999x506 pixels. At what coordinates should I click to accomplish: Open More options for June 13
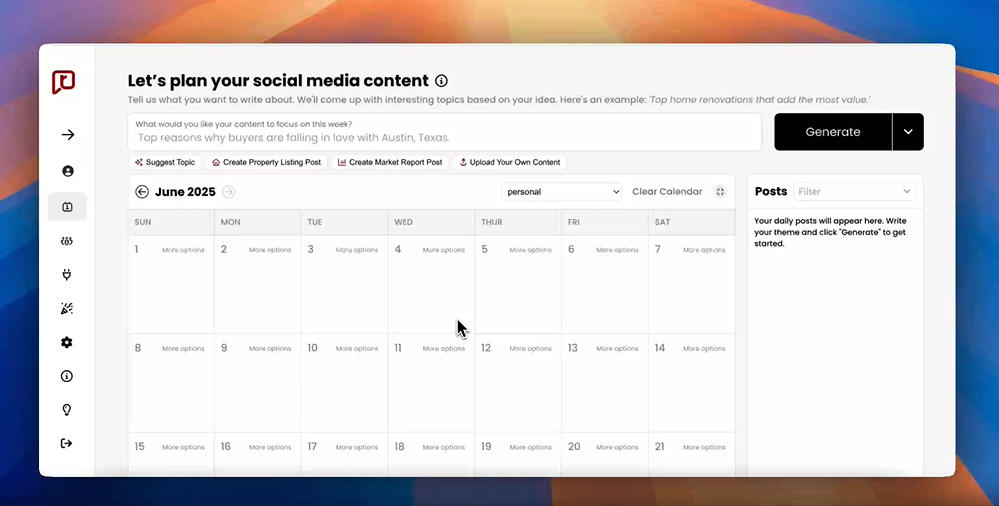[x=617, y=349]
